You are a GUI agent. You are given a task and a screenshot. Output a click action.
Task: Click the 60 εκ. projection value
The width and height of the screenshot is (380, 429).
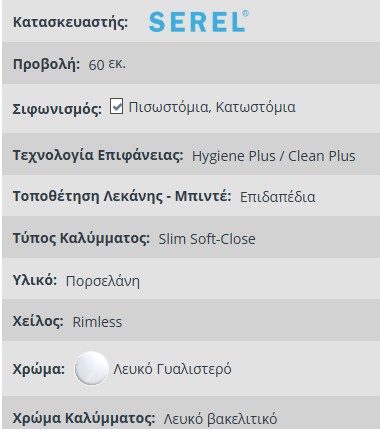(107, 64)
